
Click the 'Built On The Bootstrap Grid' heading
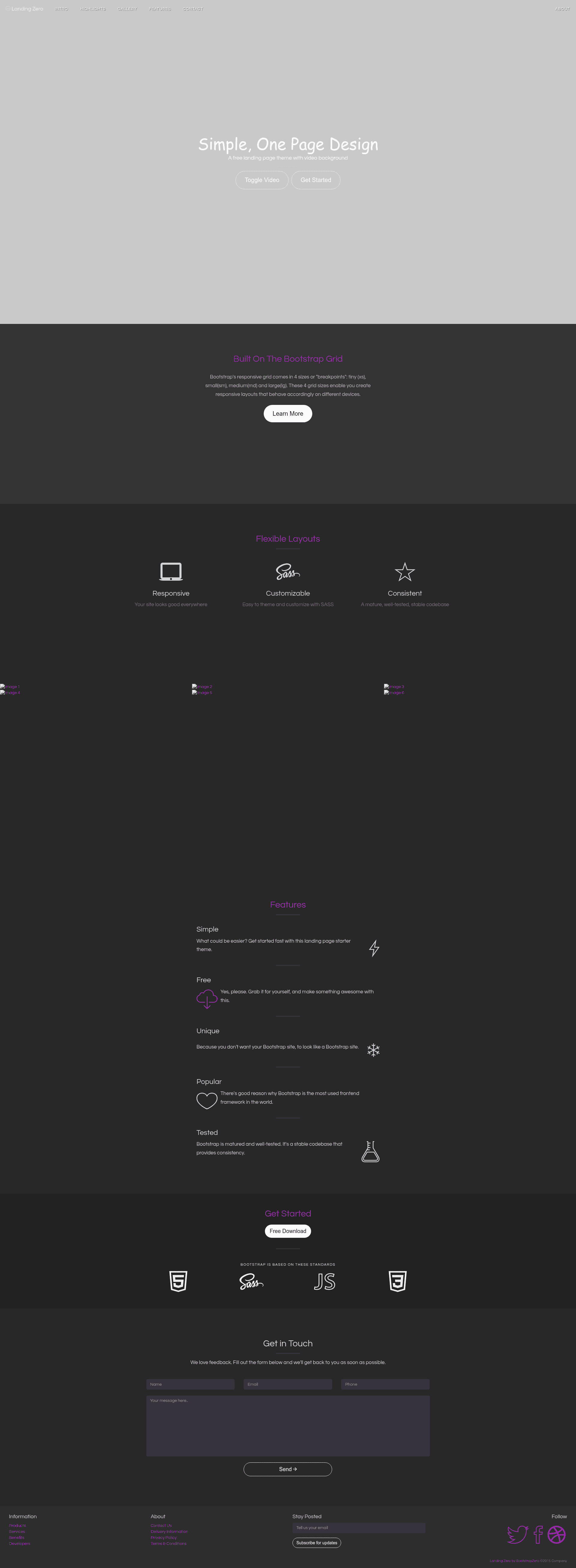tap(288, 359)
